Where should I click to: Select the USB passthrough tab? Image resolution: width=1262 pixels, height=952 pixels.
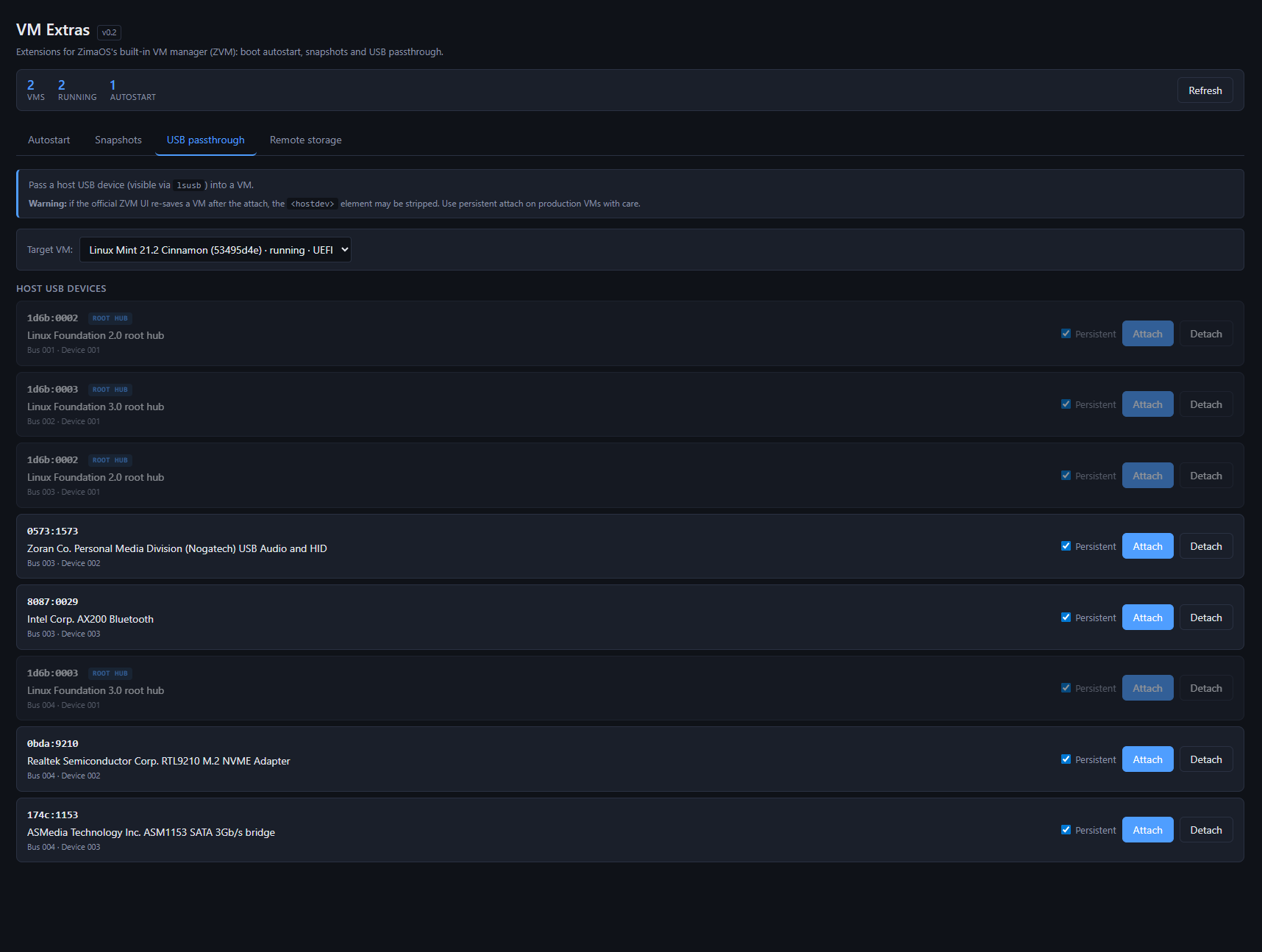click(206, 140)
